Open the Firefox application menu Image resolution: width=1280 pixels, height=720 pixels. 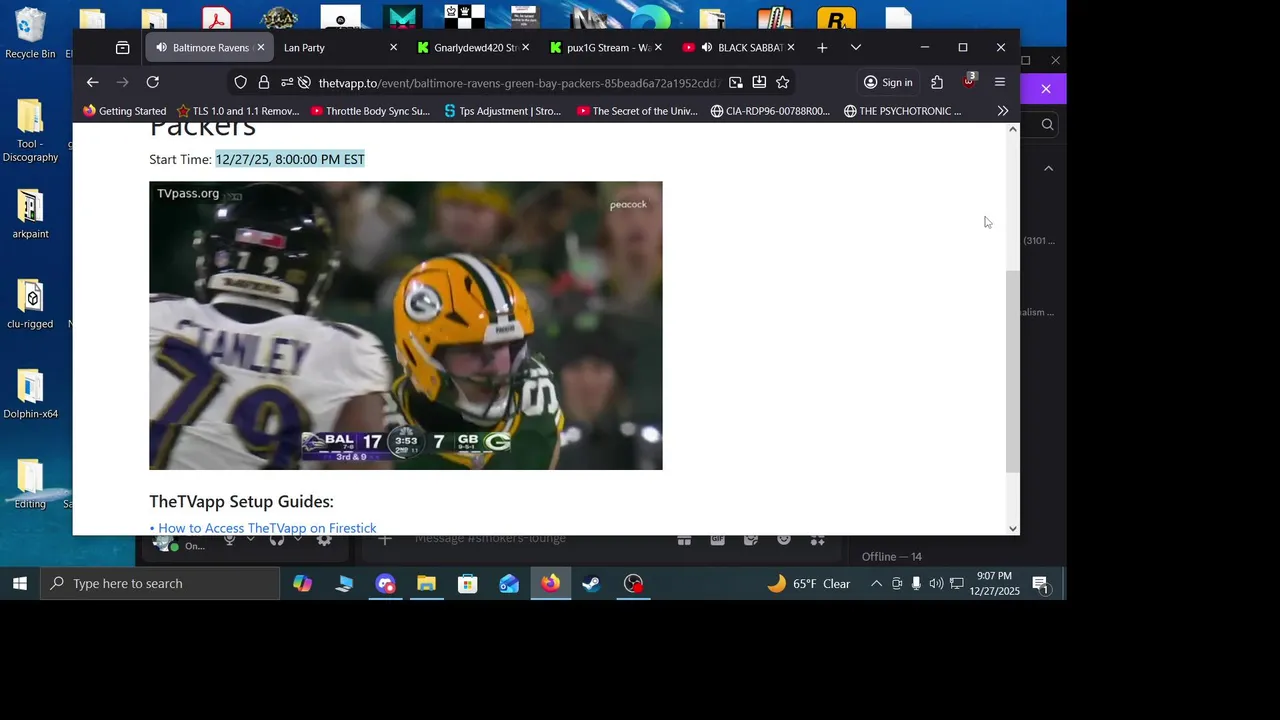(x=1000, y=82)
